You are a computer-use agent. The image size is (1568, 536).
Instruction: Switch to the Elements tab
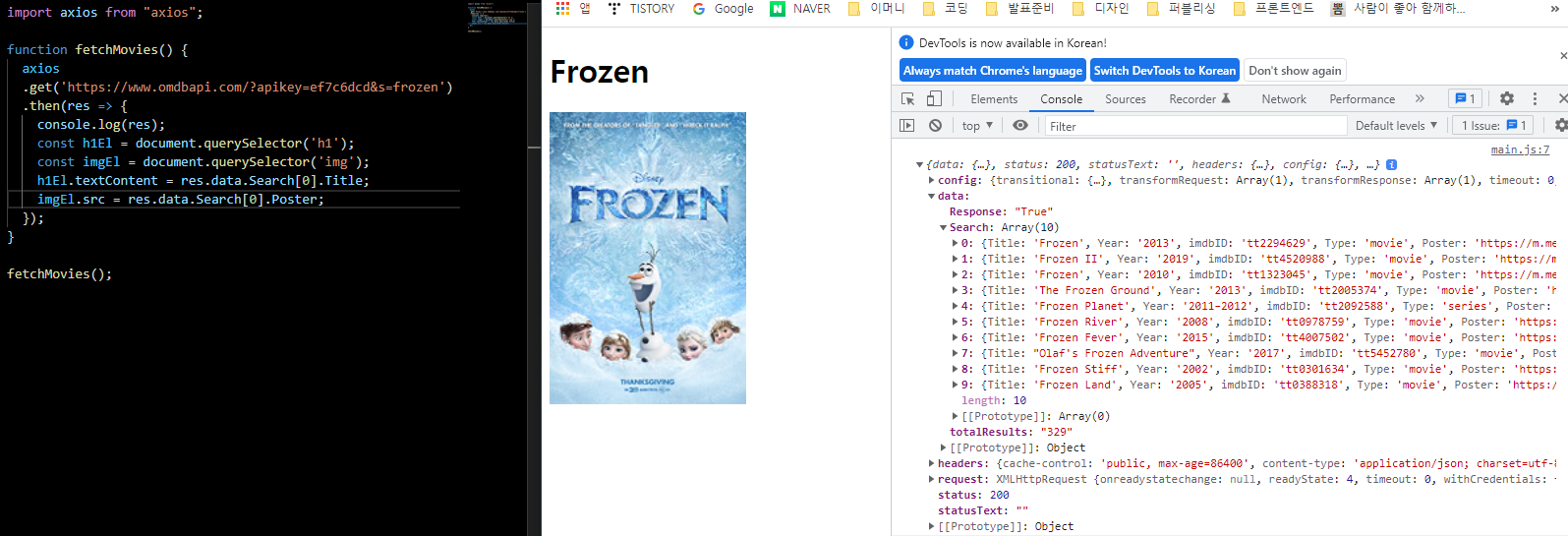[x=994, y=99]
